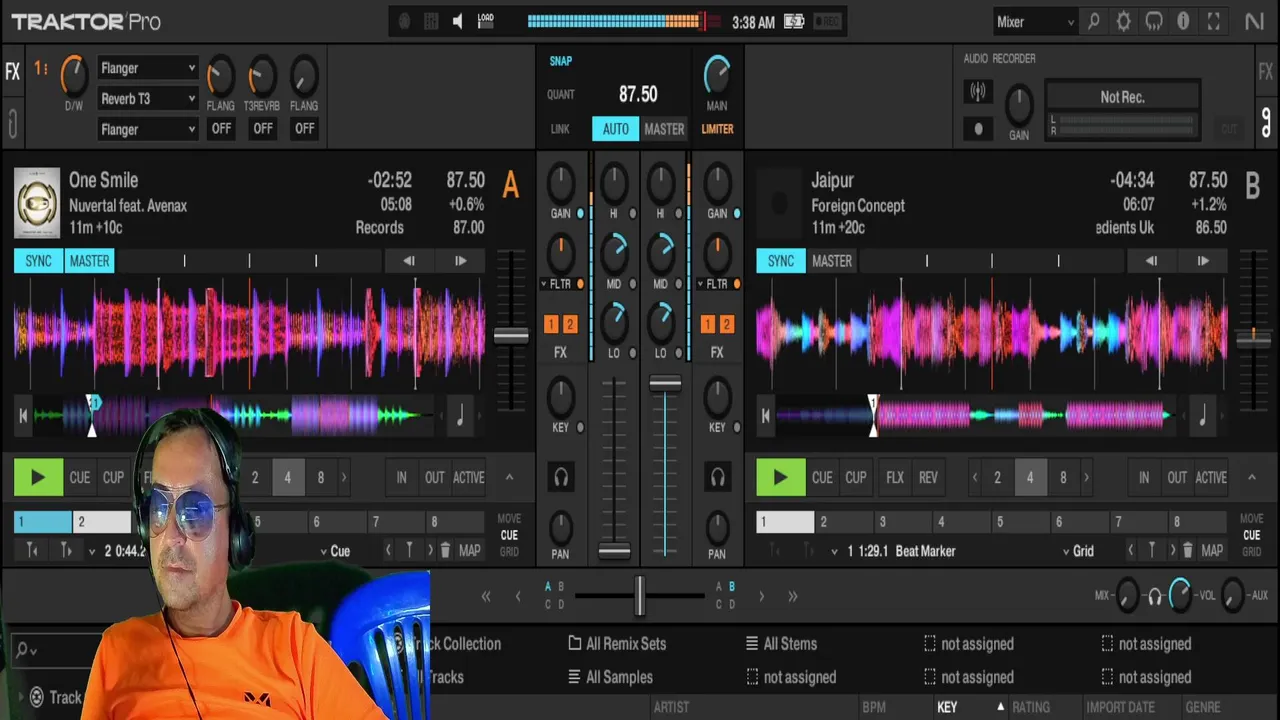Viewport: 1280px width, 720px height.
Task: Click Deck A channel volume fader
Action: [614, 550]
